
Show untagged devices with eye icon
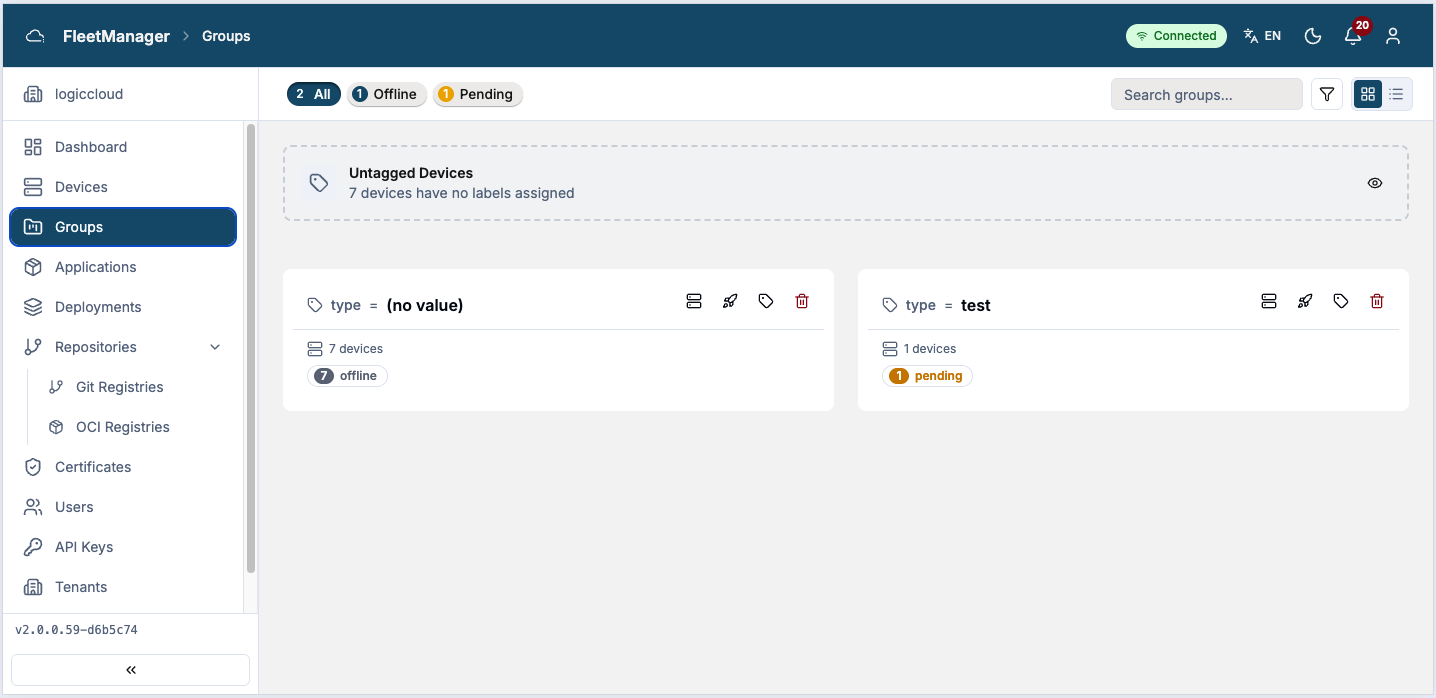[x=1375, y=183]
